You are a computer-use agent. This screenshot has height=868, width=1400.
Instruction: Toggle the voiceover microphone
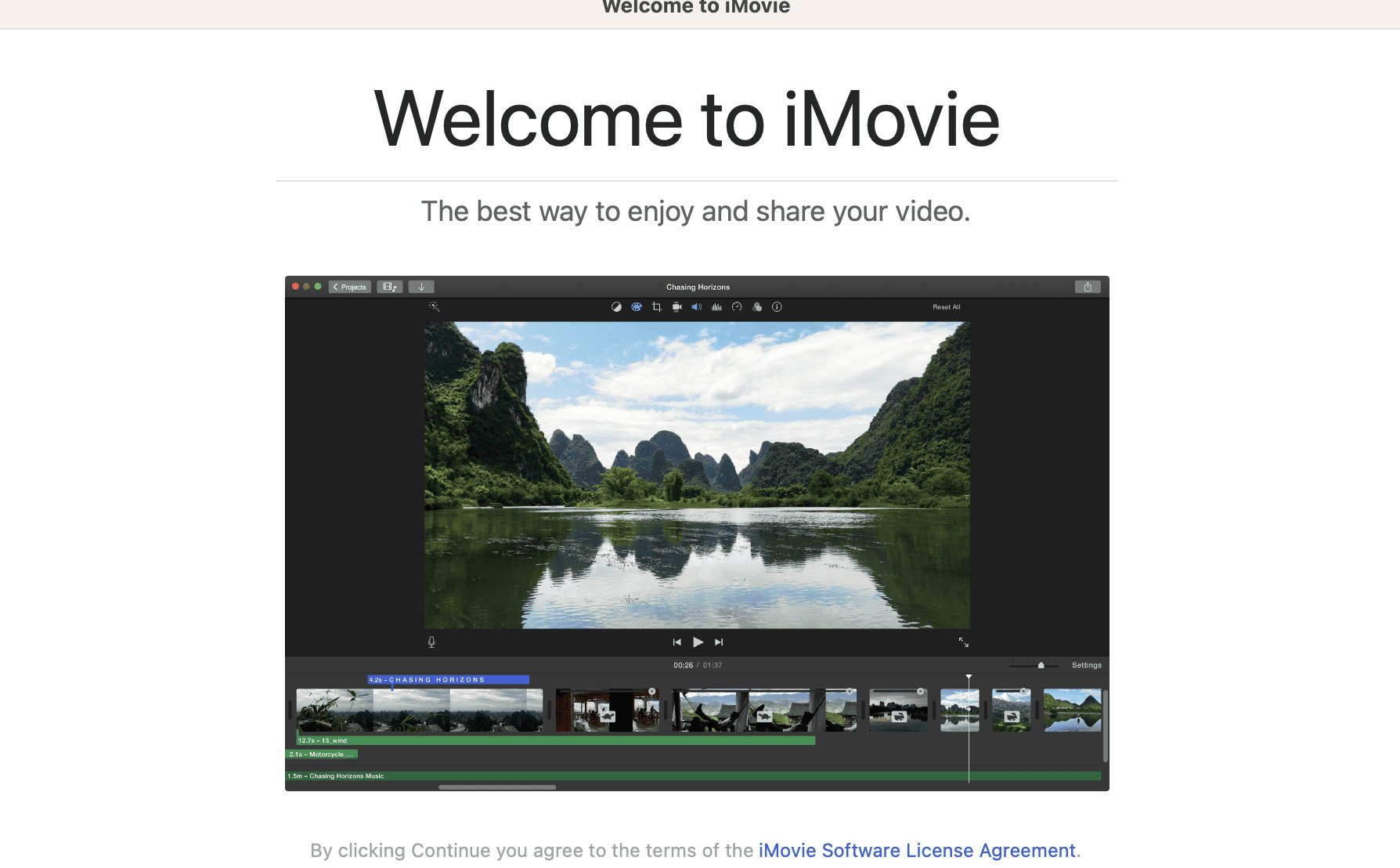pos(431,642)
